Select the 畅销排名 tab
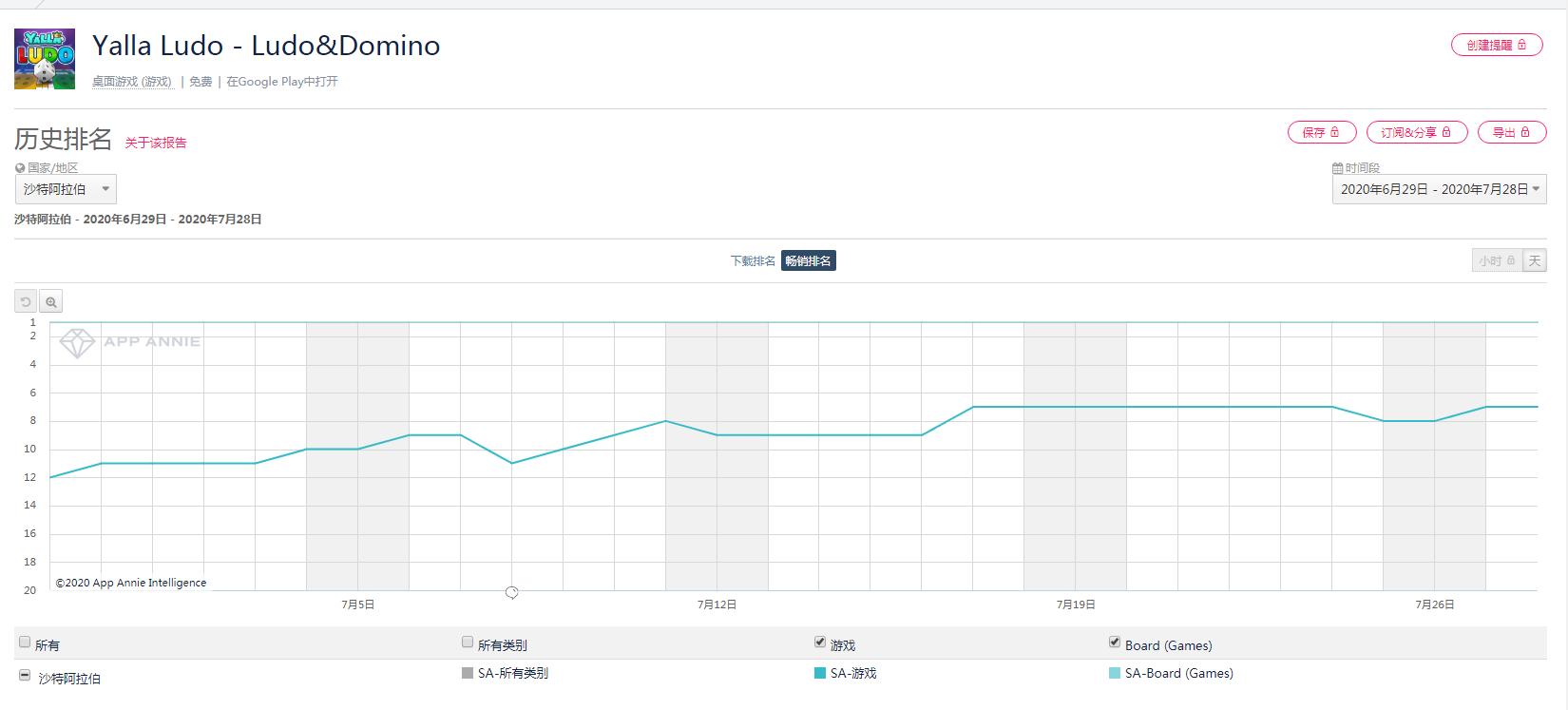Image resolution: width=1568 pixels, height=710 pixels. coord(808,261)
